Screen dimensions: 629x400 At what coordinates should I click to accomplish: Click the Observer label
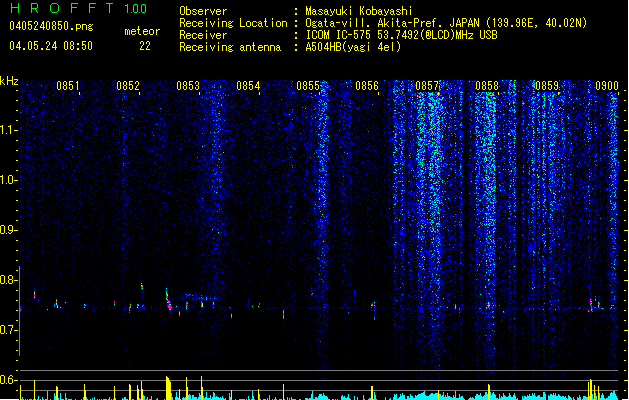(203, 11)
